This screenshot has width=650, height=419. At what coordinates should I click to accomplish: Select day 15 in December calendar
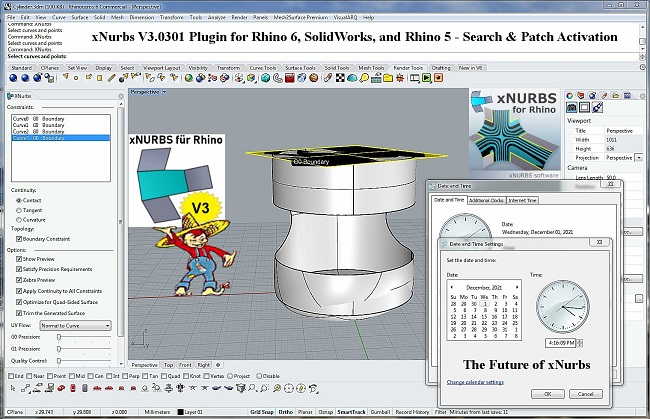pyautogui.click(x=484, y=317)
